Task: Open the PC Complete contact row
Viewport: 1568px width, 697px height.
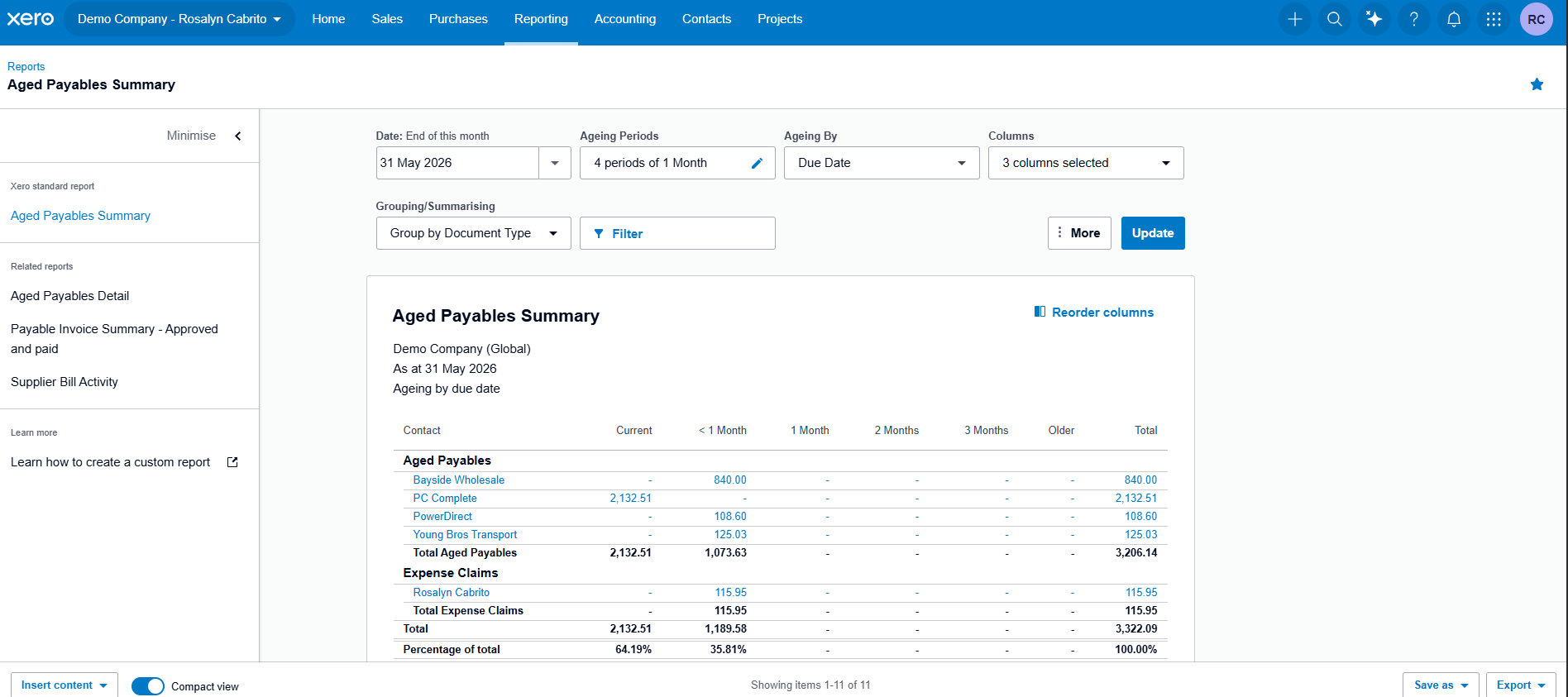Action: (445, 499)
